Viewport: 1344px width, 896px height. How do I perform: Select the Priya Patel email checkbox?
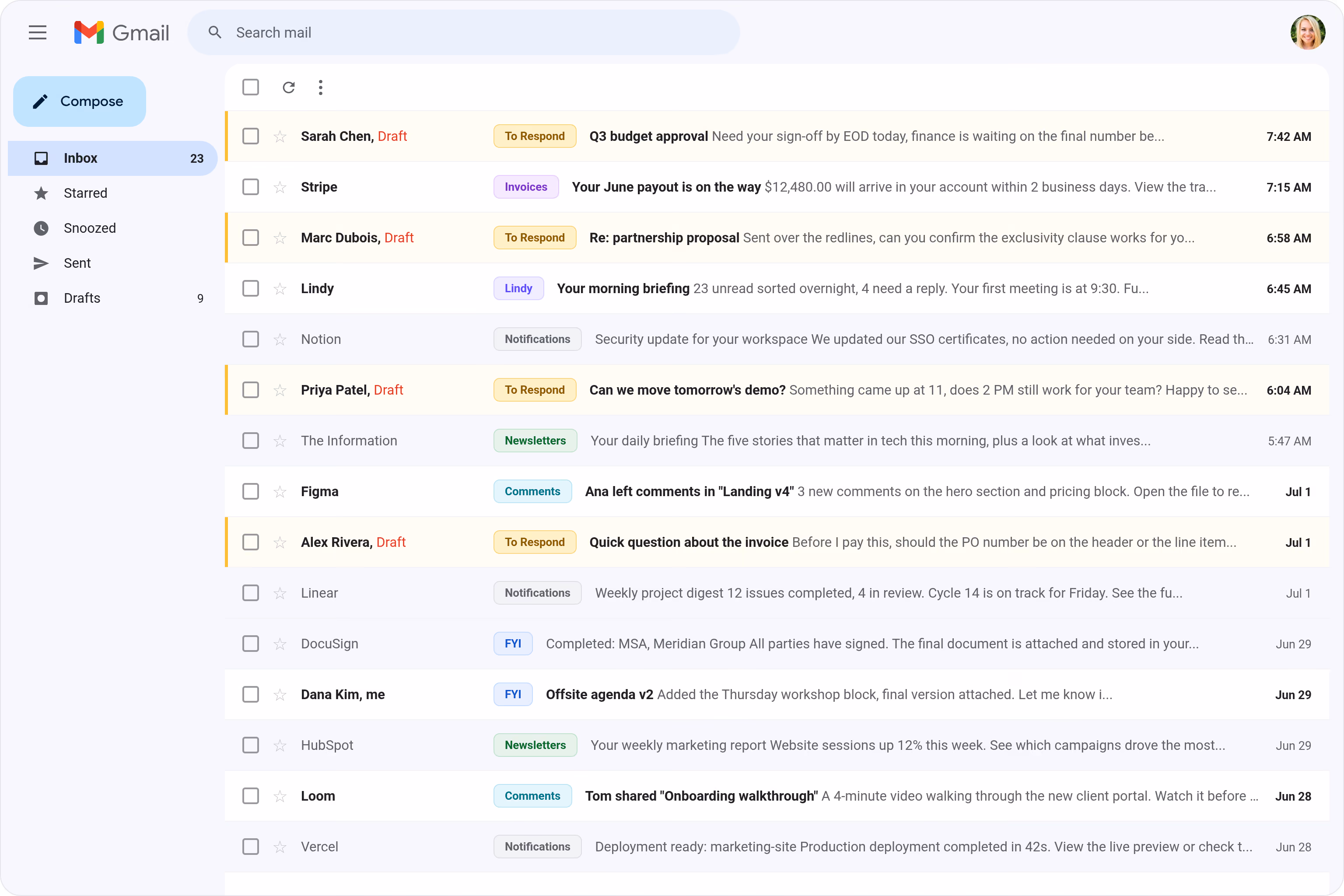[250, 390]
